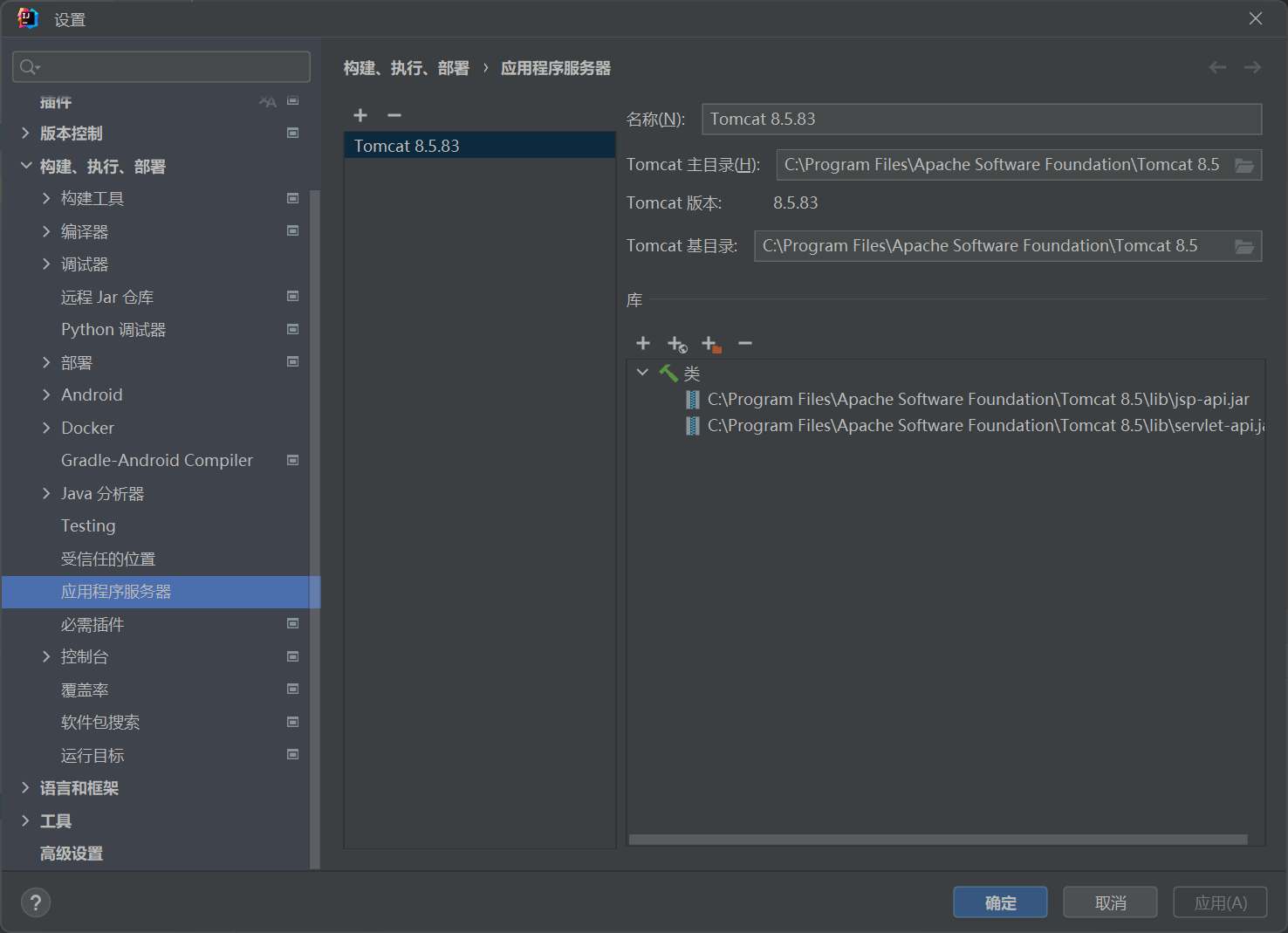1288x933 pixels.
Task: Click project-level icon beside 覆盖率
Action: point(293,689)
